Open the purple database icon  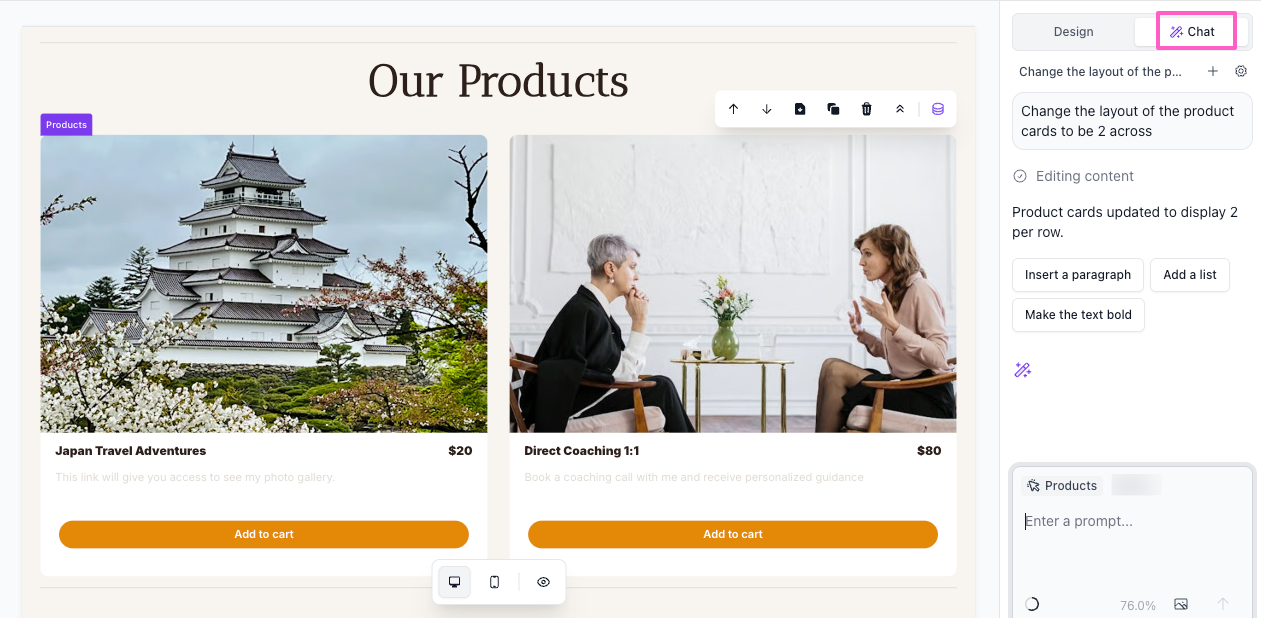(x=938, y=109)
